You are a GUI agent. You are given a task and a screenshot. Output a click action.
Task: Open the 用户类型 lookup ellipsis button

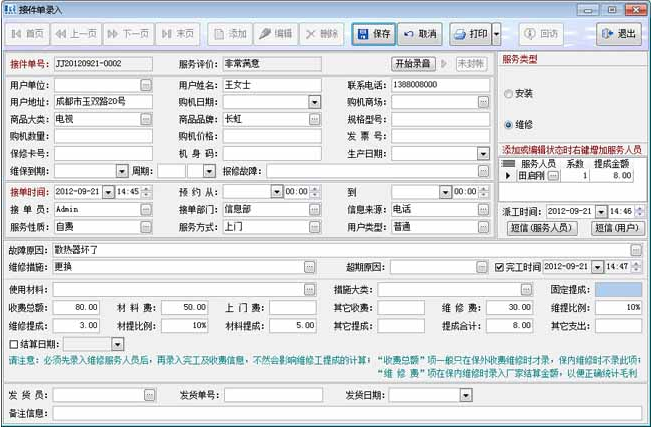[483, 227]
